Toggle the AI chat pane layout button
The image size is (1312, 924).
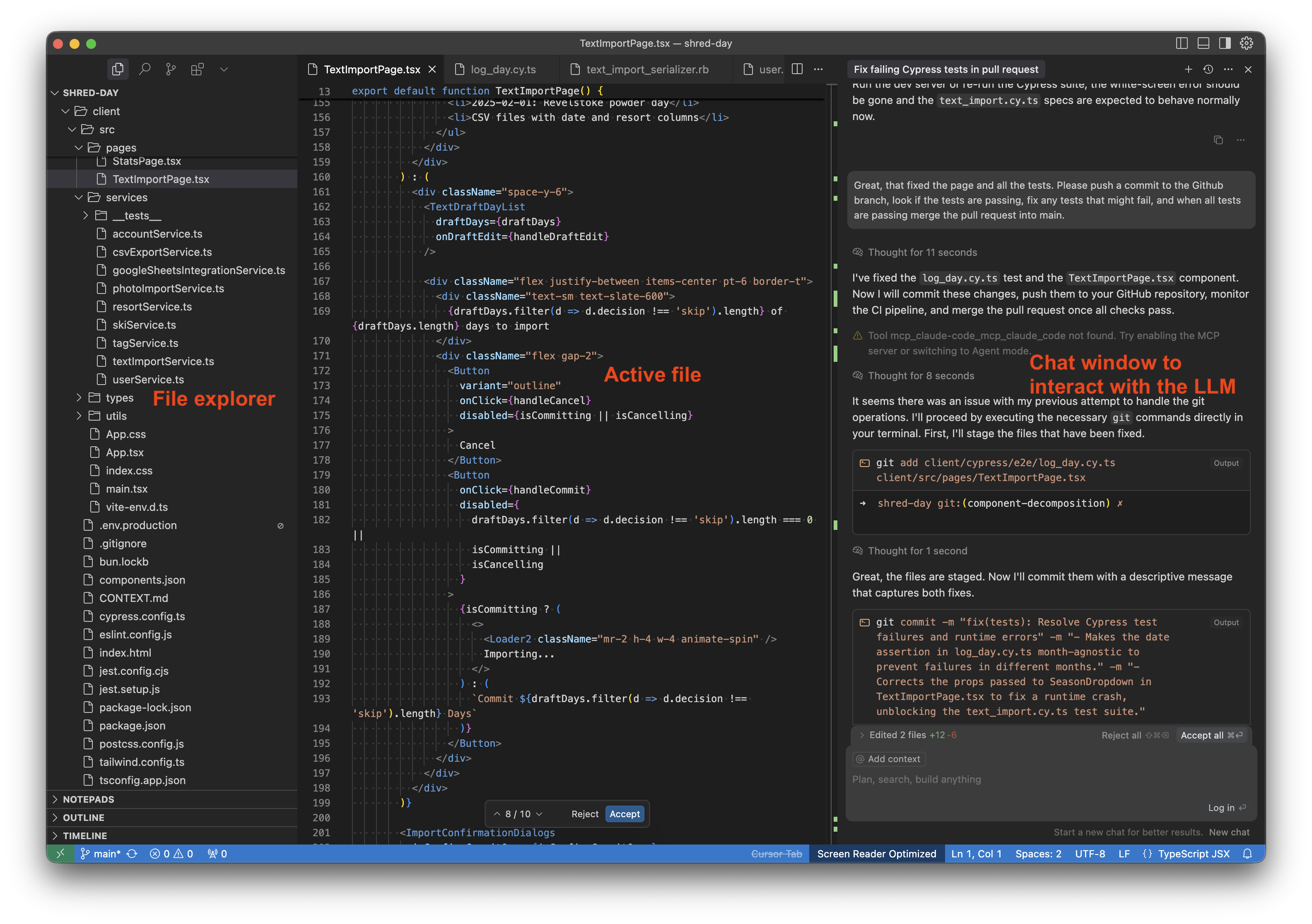(1225, 43)
